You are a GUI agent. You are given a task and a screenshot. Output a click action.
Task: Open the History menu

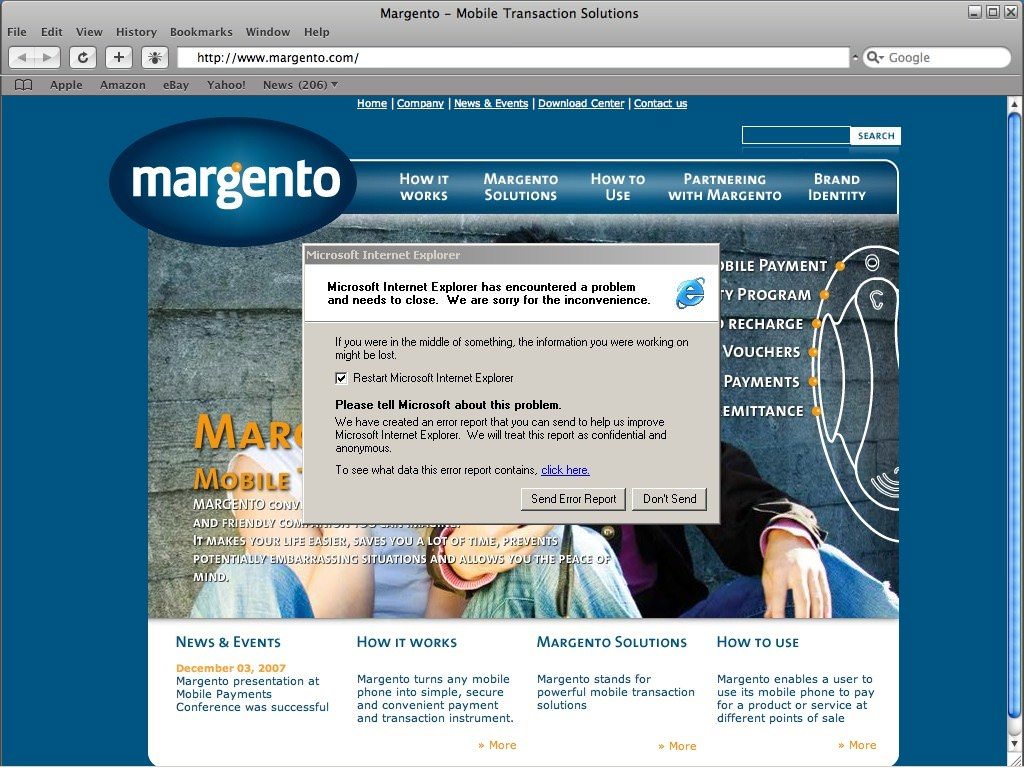(136, 32)
